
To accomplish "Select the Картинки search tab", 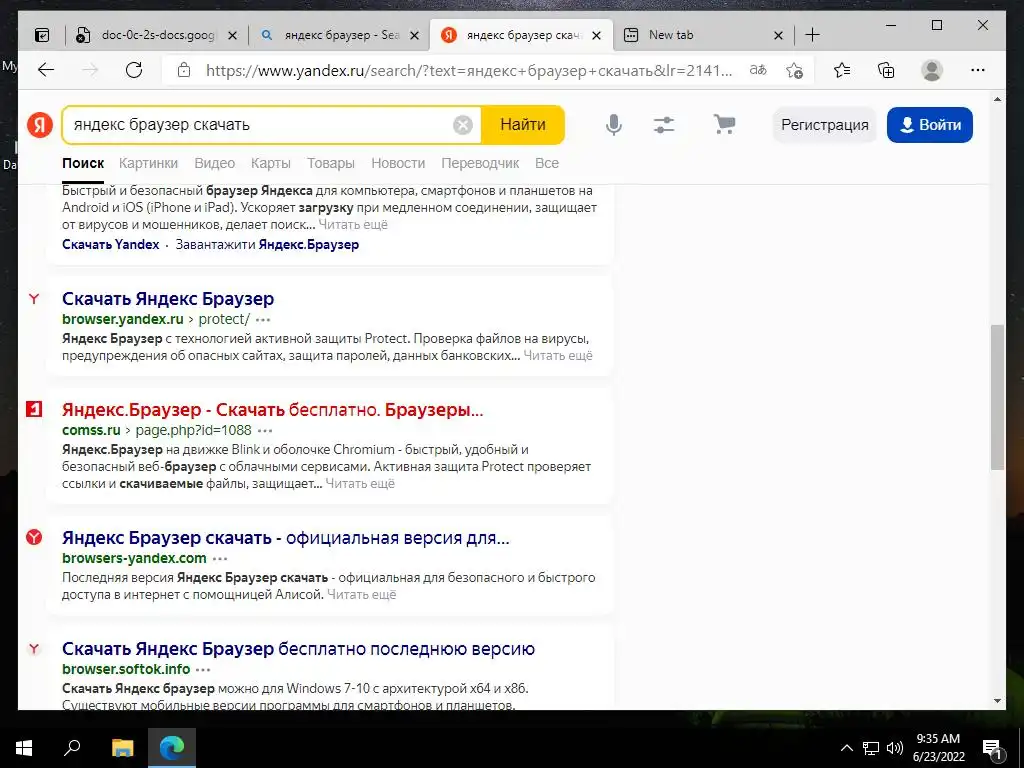I will pos(148,163).
